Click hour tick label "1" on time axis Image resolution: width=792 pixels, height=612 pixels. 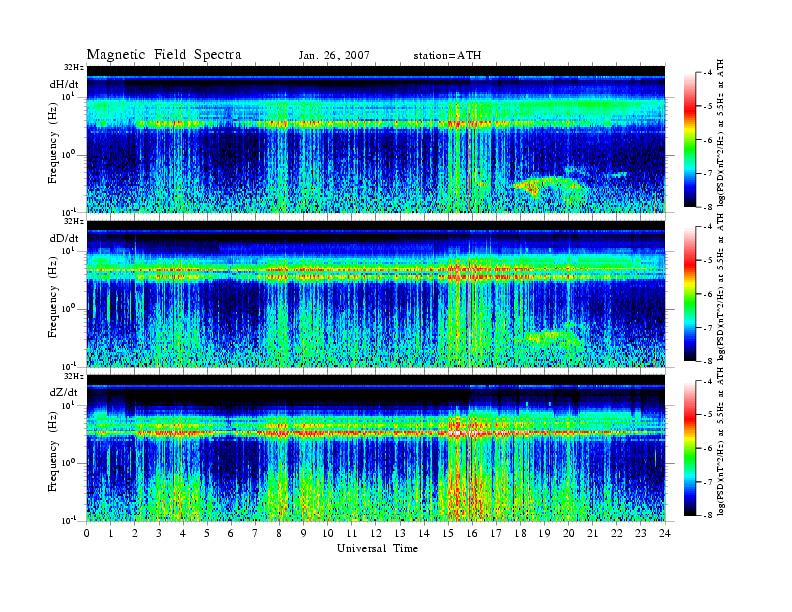(111, 533)
